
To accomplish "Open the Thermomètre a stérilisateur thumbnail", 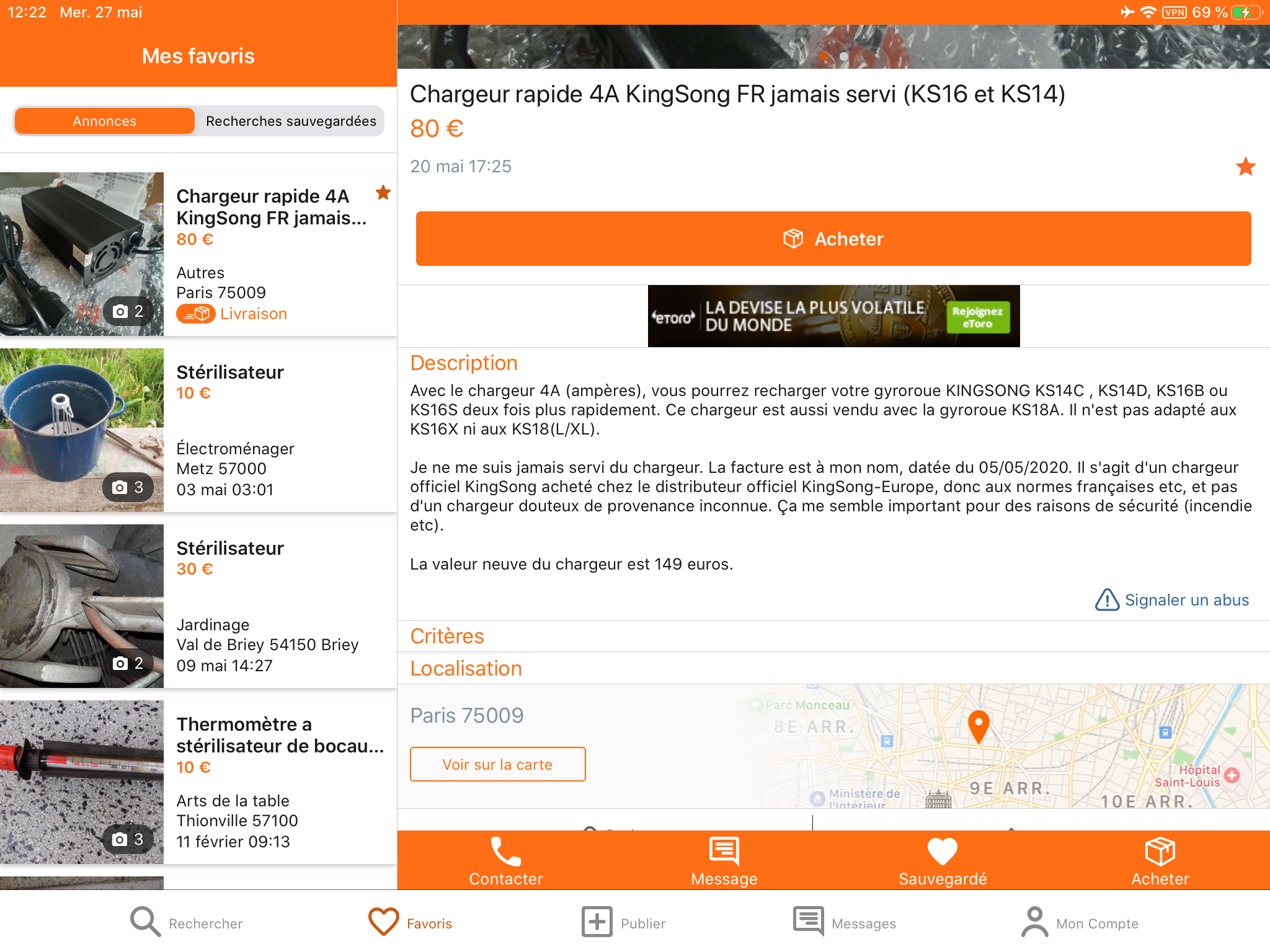I will (x=82, y=782).
